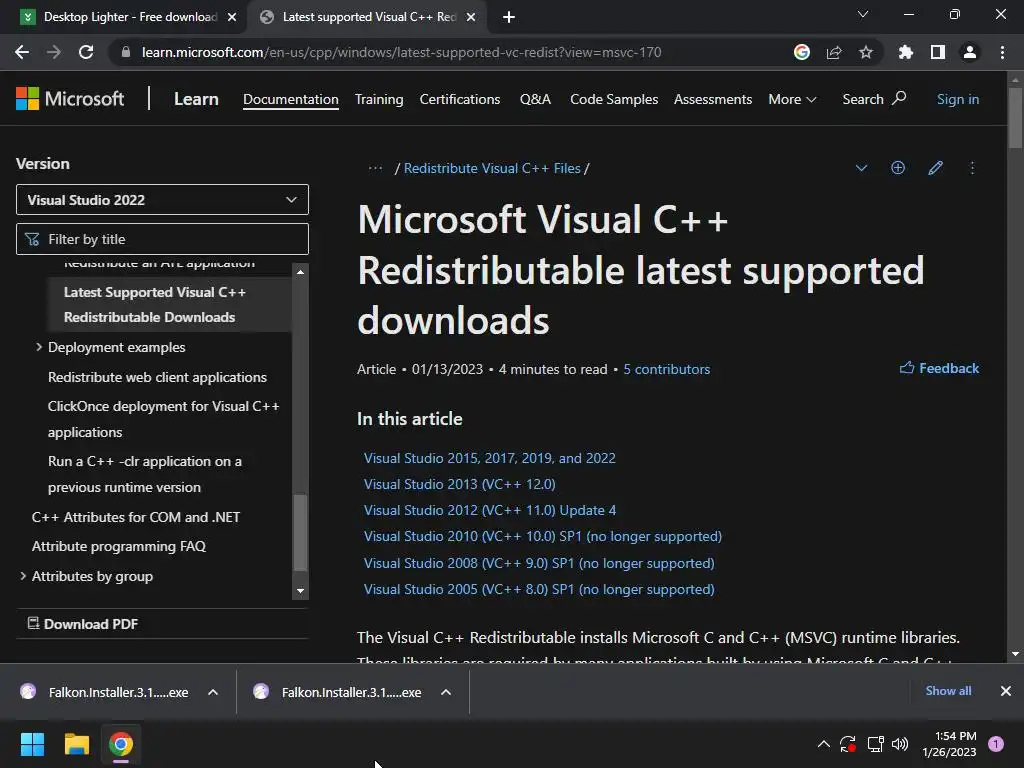This screenshot has width=1024, height=768.
Task: Click the Feedback button
Action: [x=939, y=368]
